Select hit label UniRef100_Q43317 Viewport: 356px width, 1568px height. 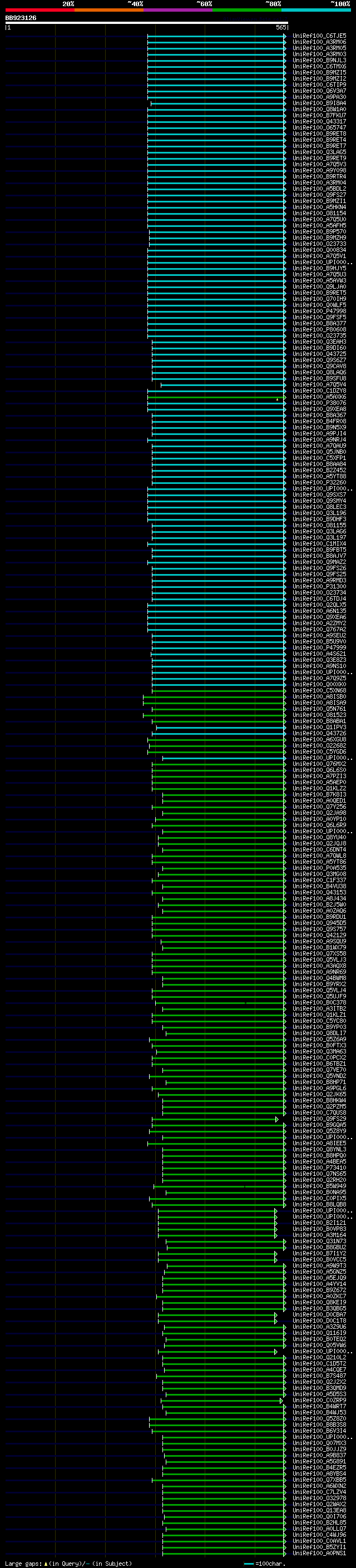coord(319,122)
